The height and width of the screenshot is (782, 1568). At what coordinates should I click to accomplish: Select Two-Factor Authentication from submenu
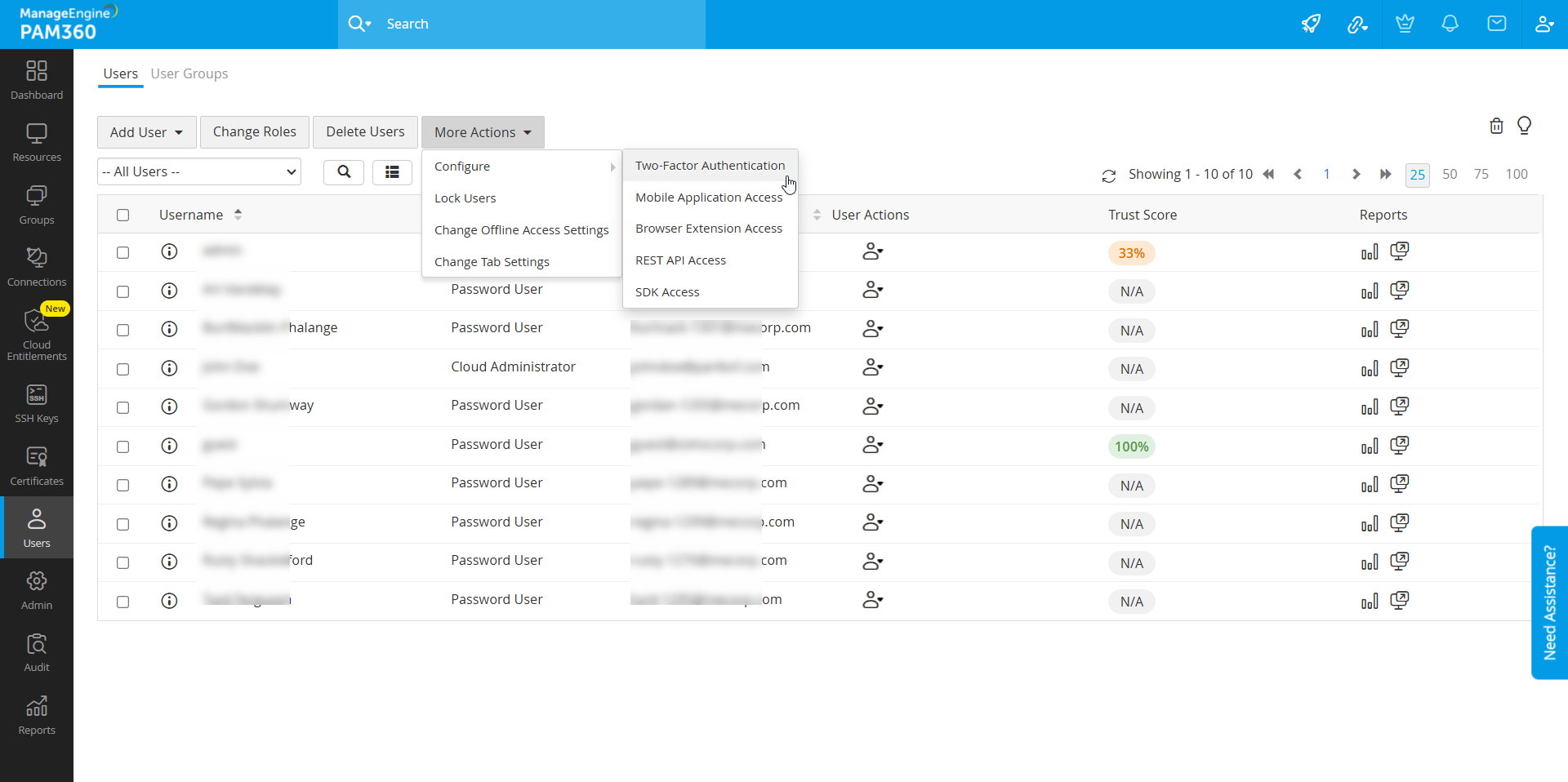pyautogui.click(x=710, y=166)
